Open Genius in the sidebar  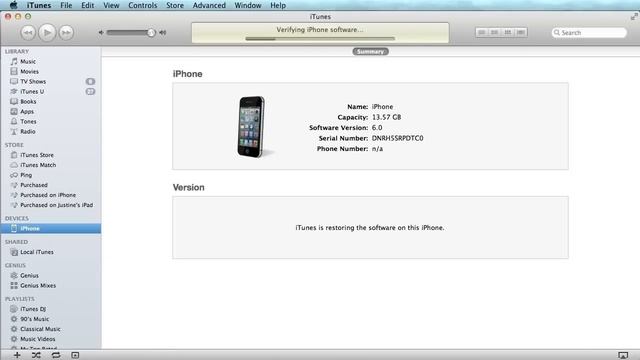coord(29,276)
